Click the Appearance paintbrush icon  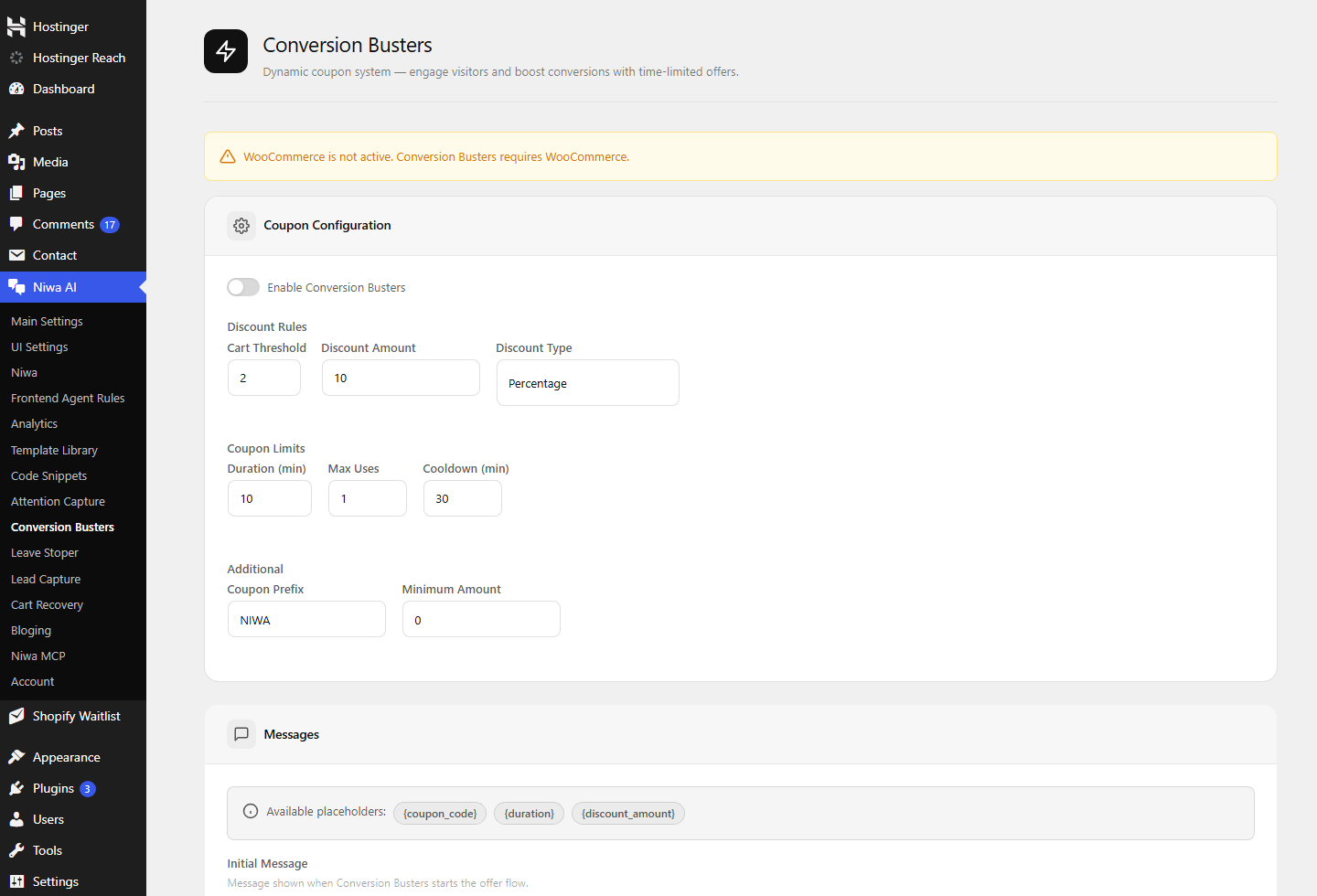(16, 757)
